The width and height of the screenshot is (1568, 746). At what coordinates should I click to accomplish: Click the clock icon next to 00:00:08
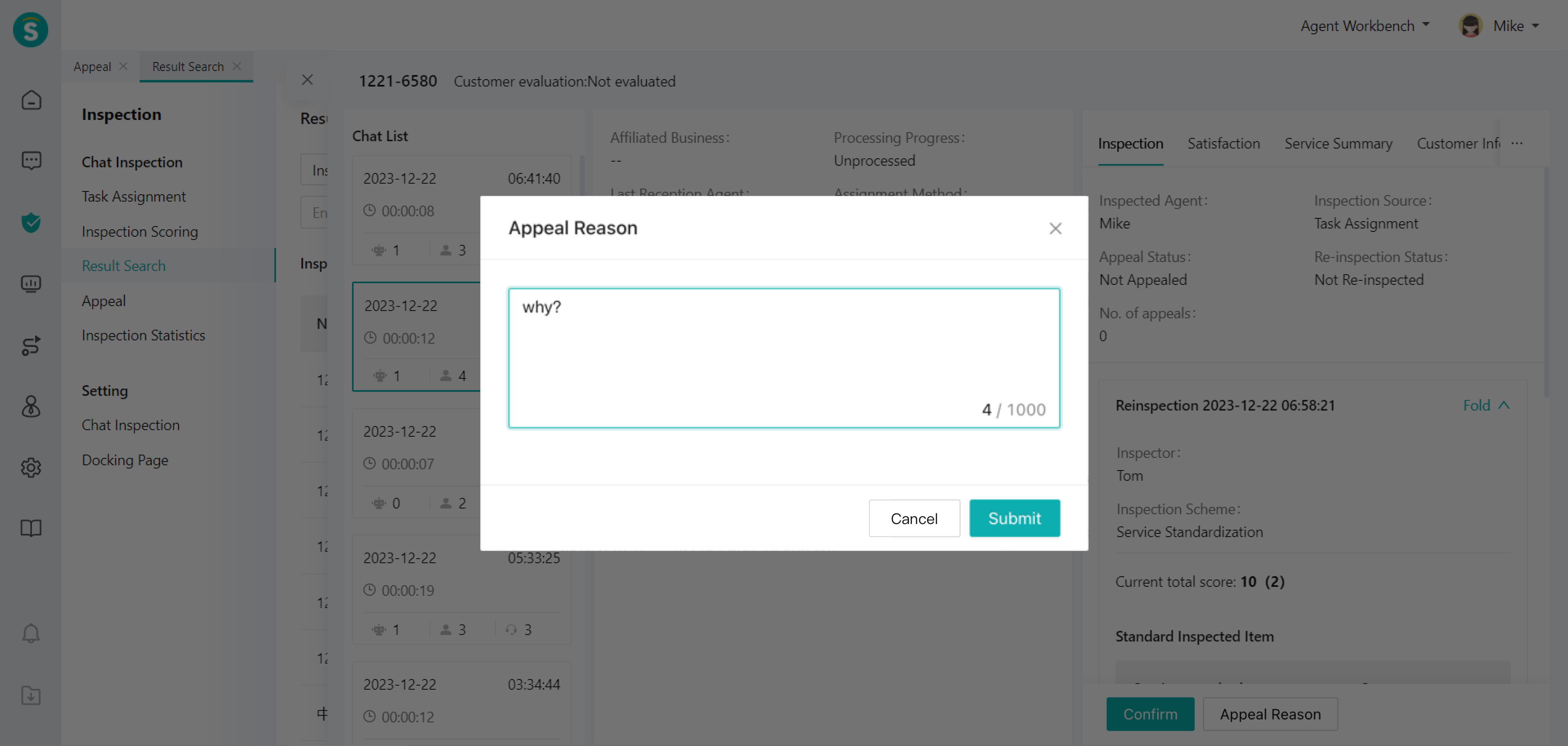tap(369, 211)
